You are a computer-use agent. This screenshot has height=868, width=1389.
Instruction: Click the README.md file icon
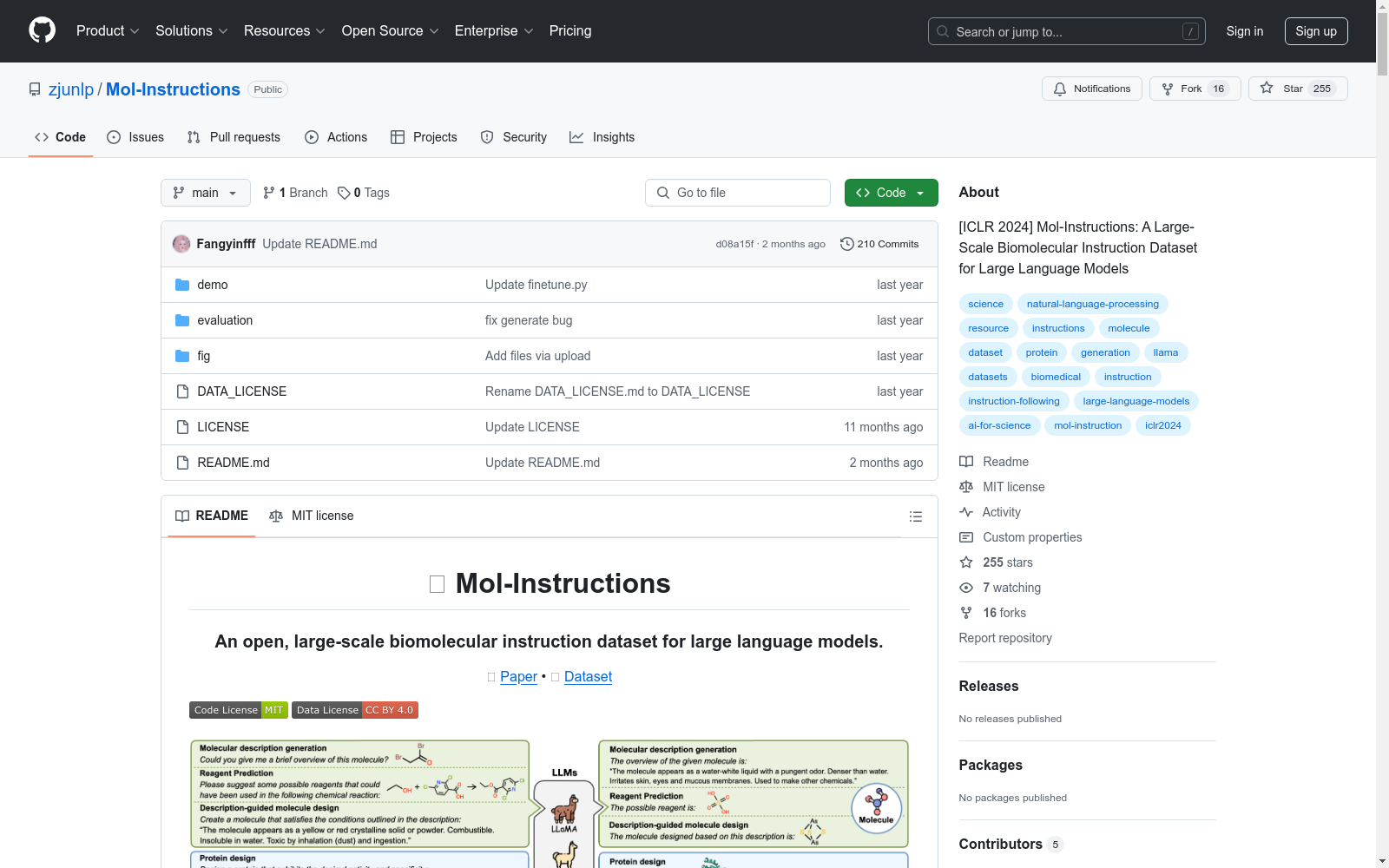tap(182, 463)
